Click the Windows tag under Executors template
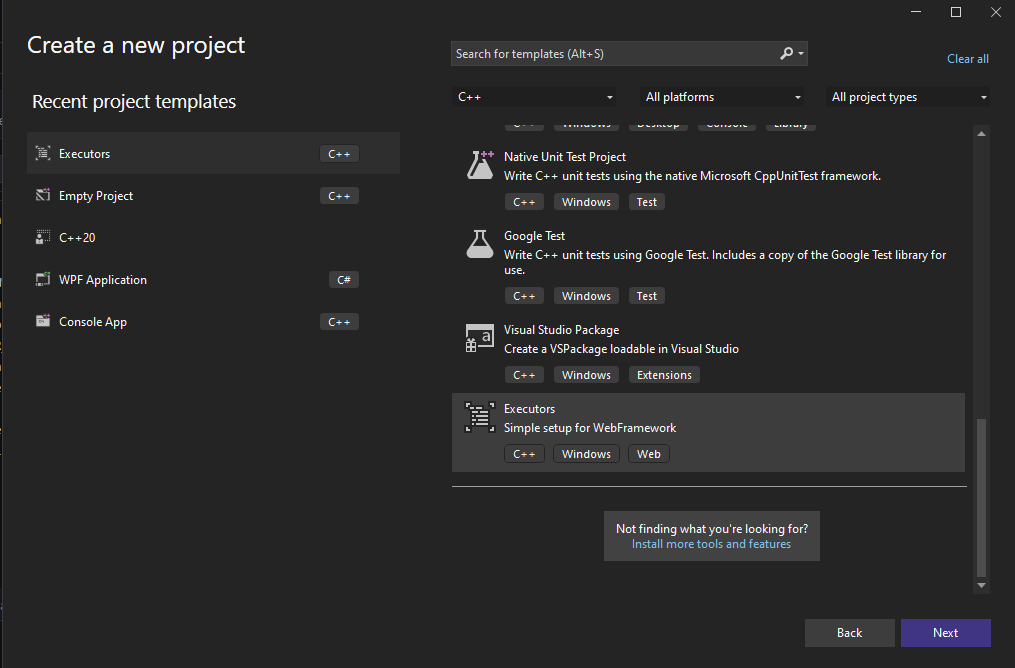 coord(586,454)
